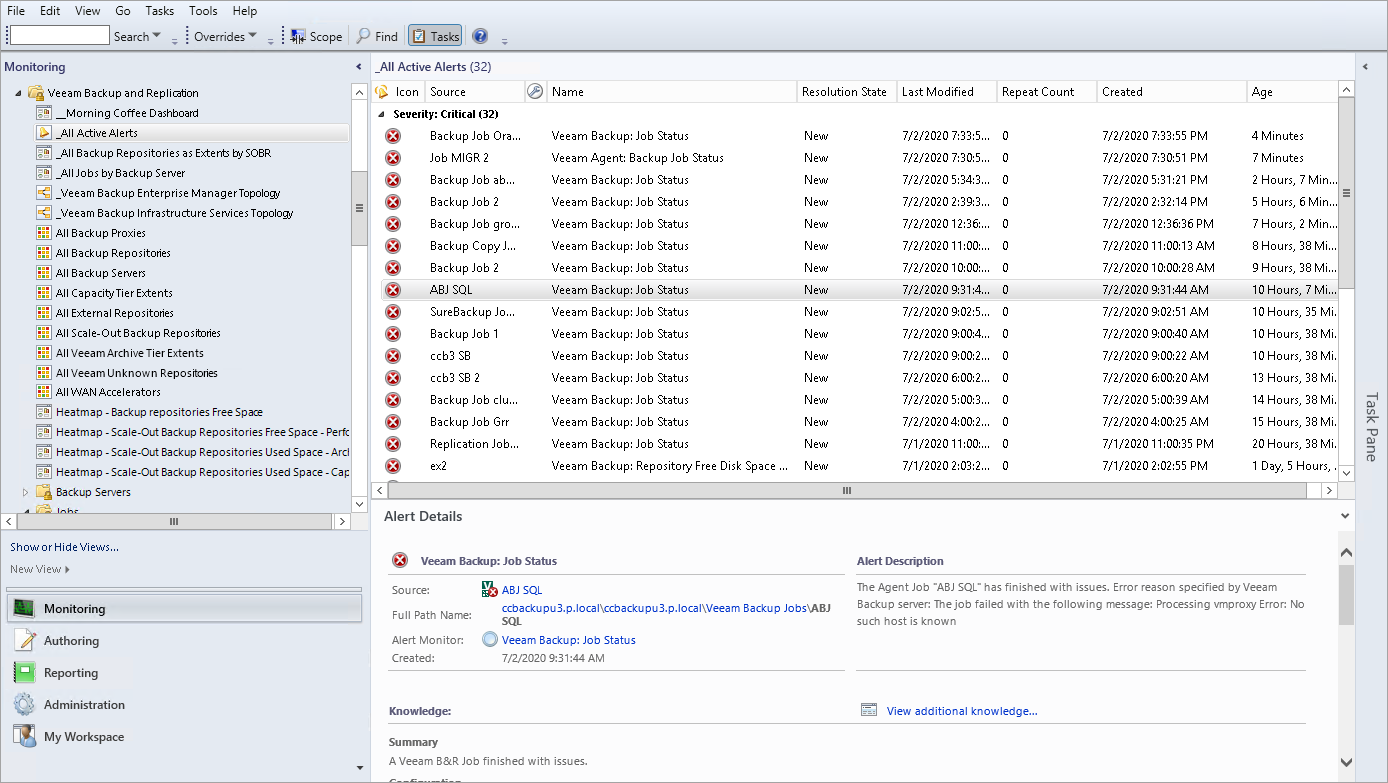Click the Scope toolbar button
The image size is (1388, 783).
click(317, 37)
